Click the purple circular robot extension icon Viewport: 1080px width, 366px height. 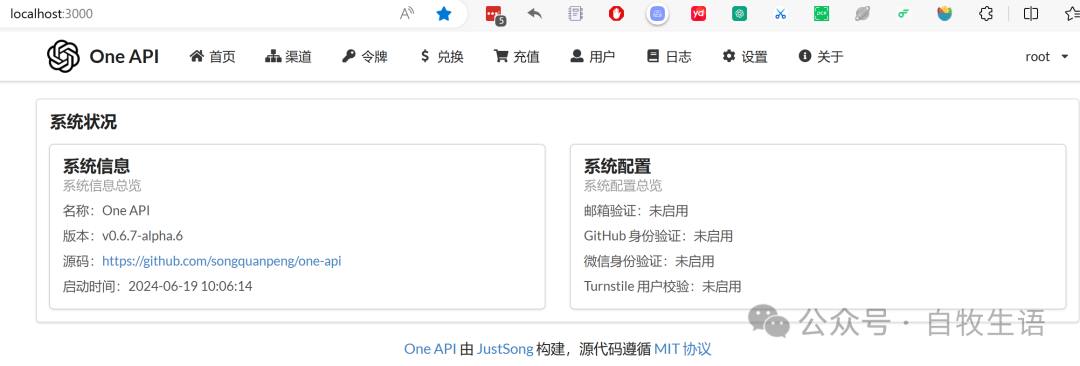tap(658, 13)
